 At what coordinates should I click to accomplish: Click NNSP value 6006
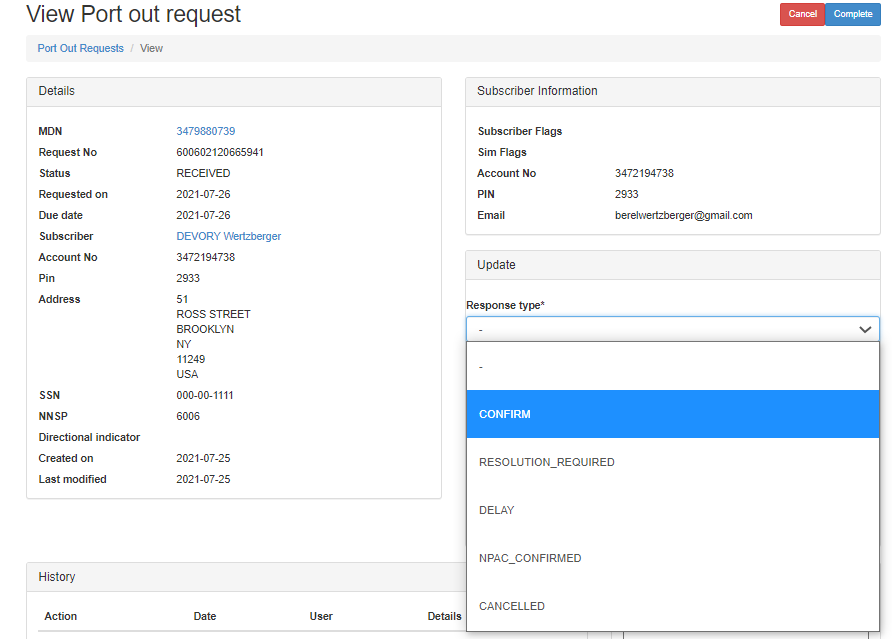point(188,416)
